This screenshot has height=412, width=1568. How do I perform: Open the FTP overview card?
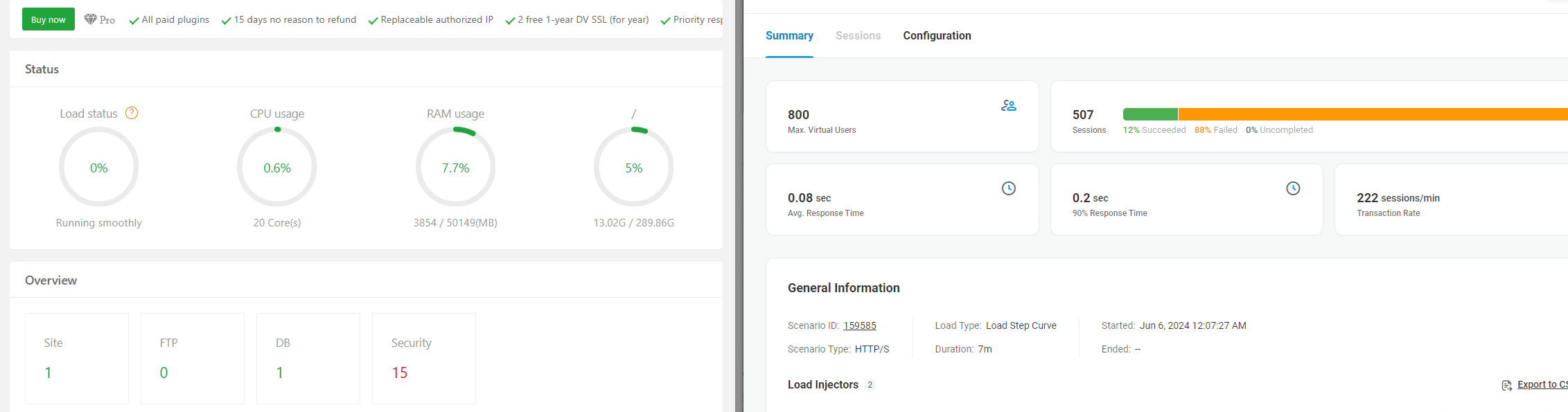(193, 358)
